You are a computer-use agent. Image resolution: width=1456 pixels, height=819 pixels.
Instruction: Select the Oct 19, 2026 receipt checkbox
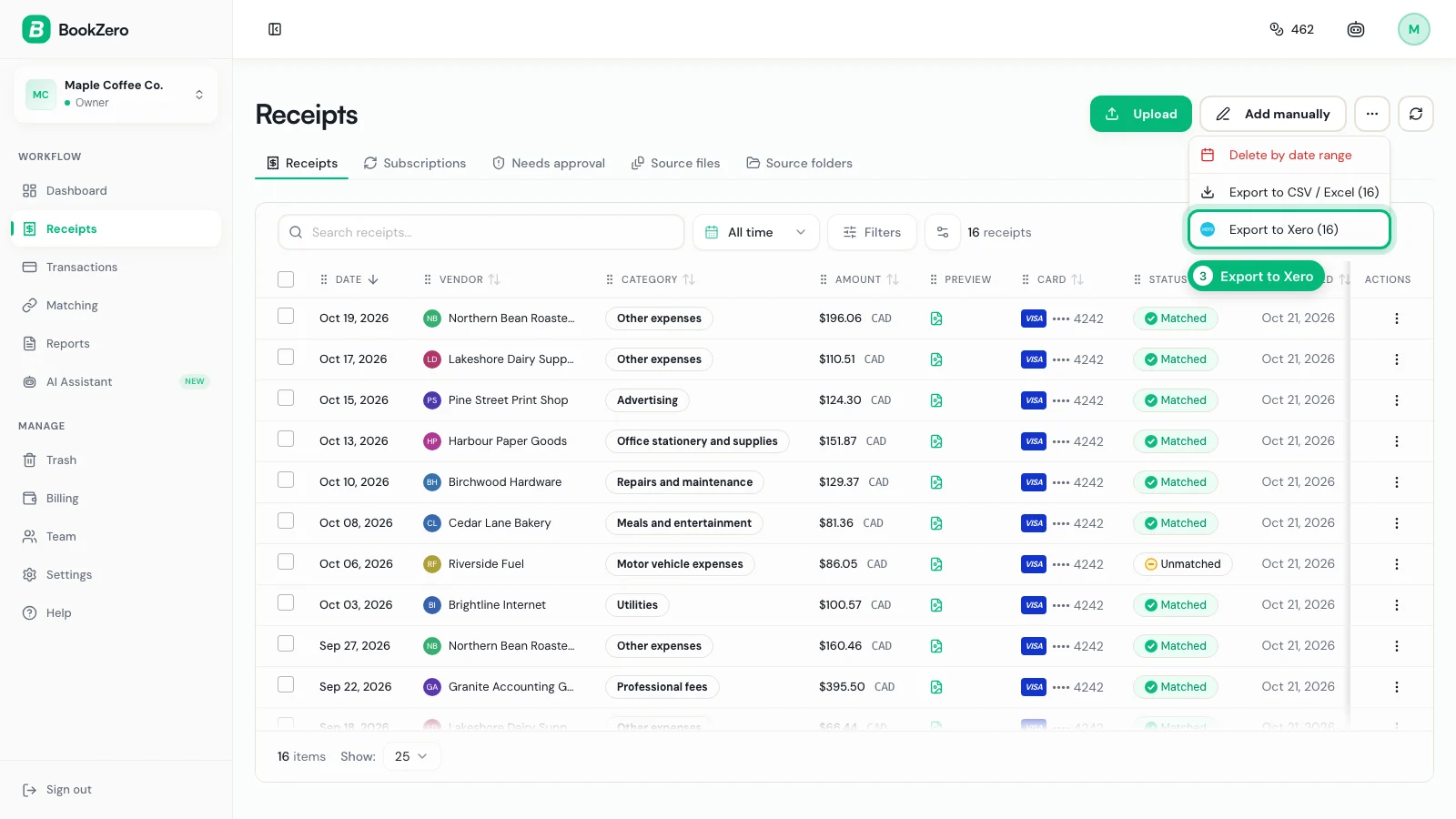pyautogui.click(x=286, y=316)
